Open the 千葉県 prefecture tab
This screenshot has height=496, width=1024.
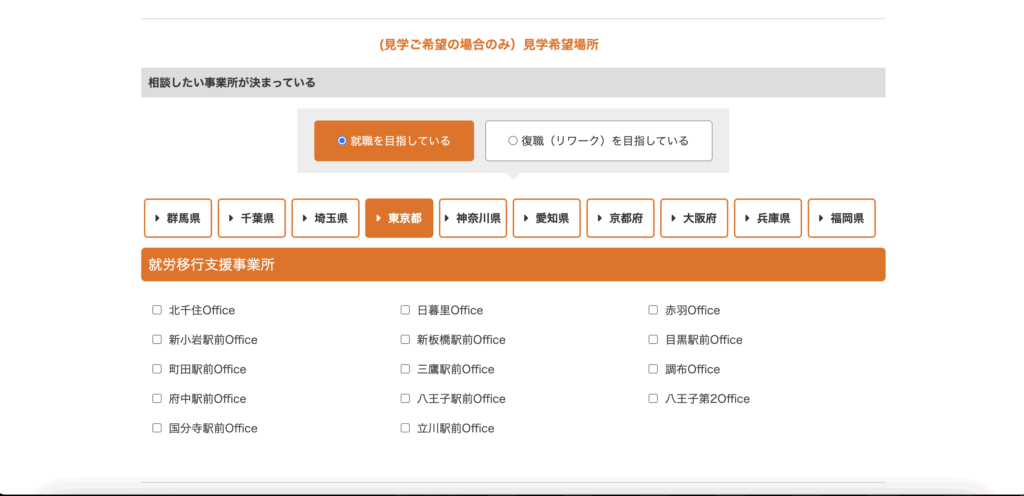point(251,218)
